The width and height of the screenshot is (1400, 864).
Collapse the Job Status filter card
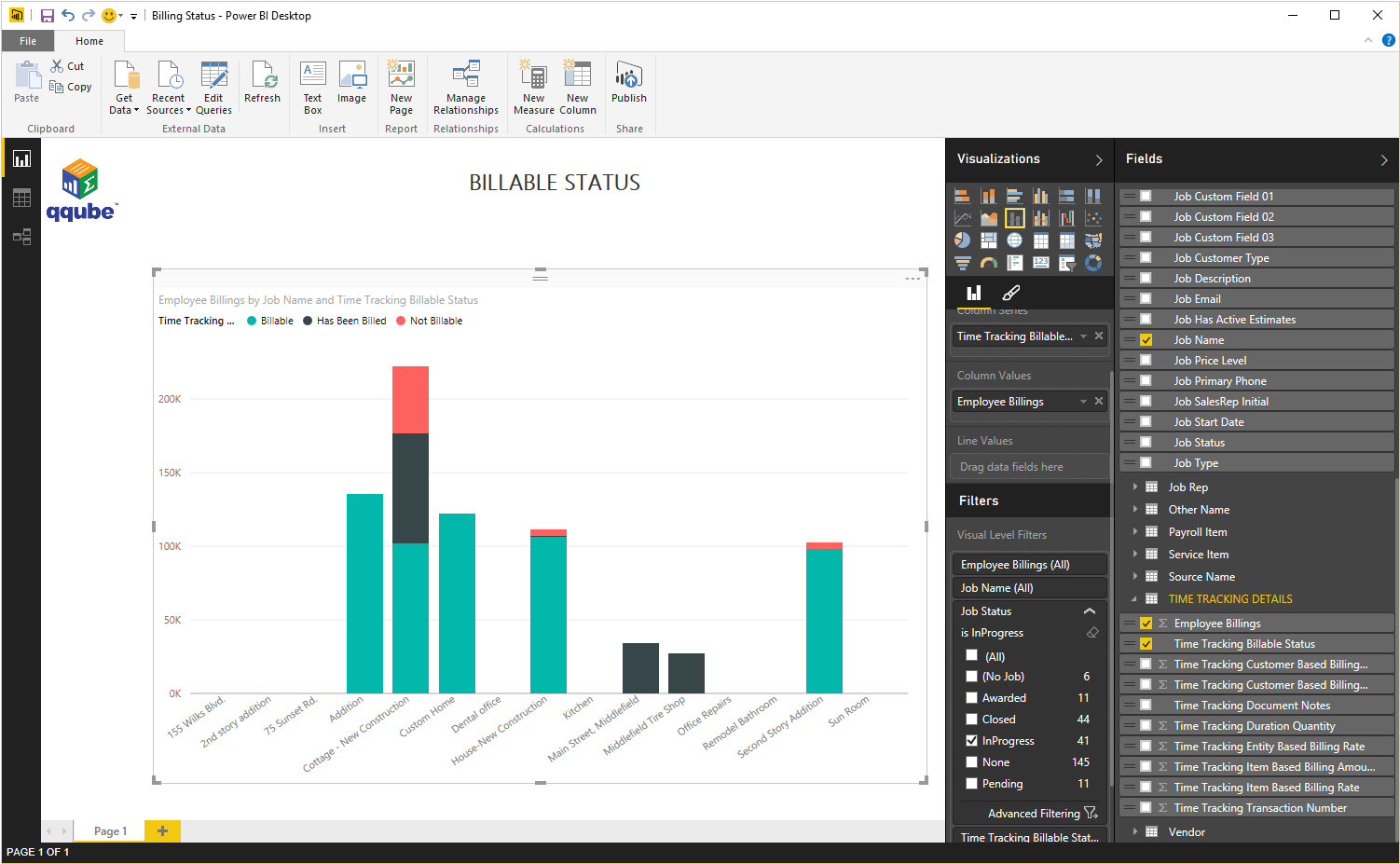1090,611
